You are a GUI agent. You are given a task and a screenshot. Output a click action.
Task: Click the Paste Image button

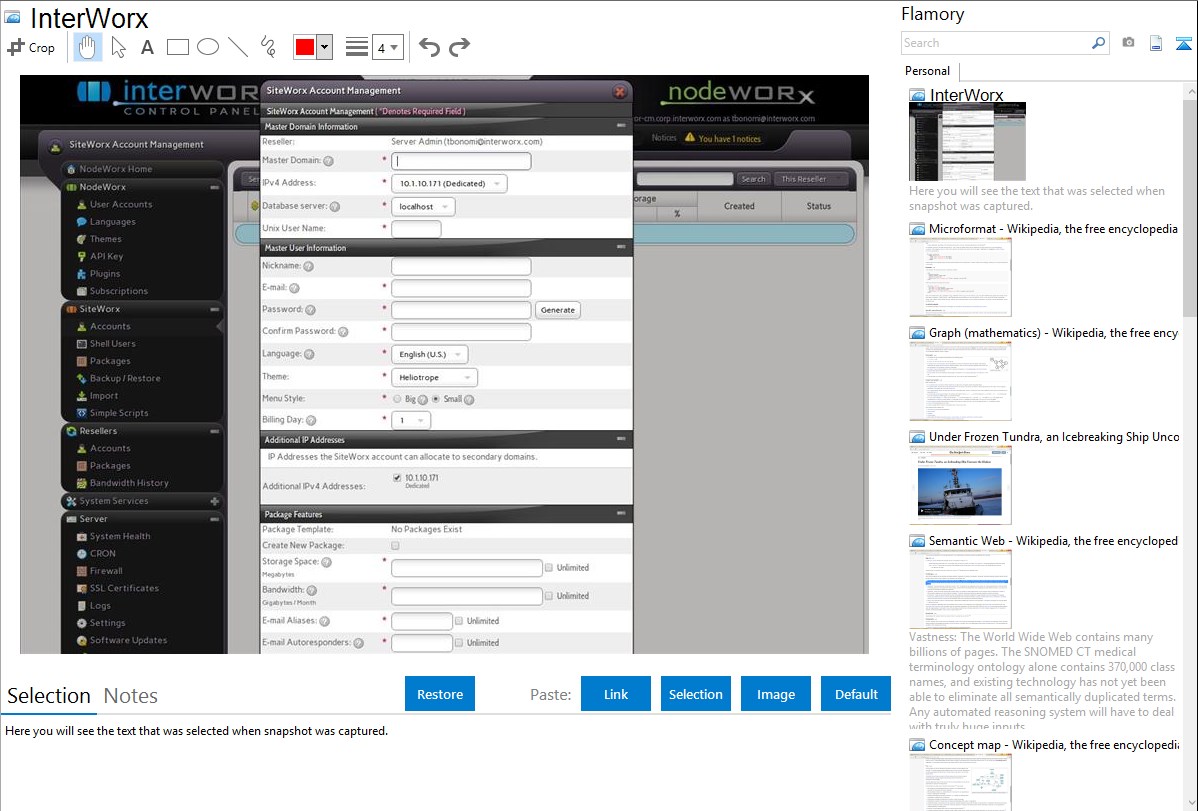776,694
